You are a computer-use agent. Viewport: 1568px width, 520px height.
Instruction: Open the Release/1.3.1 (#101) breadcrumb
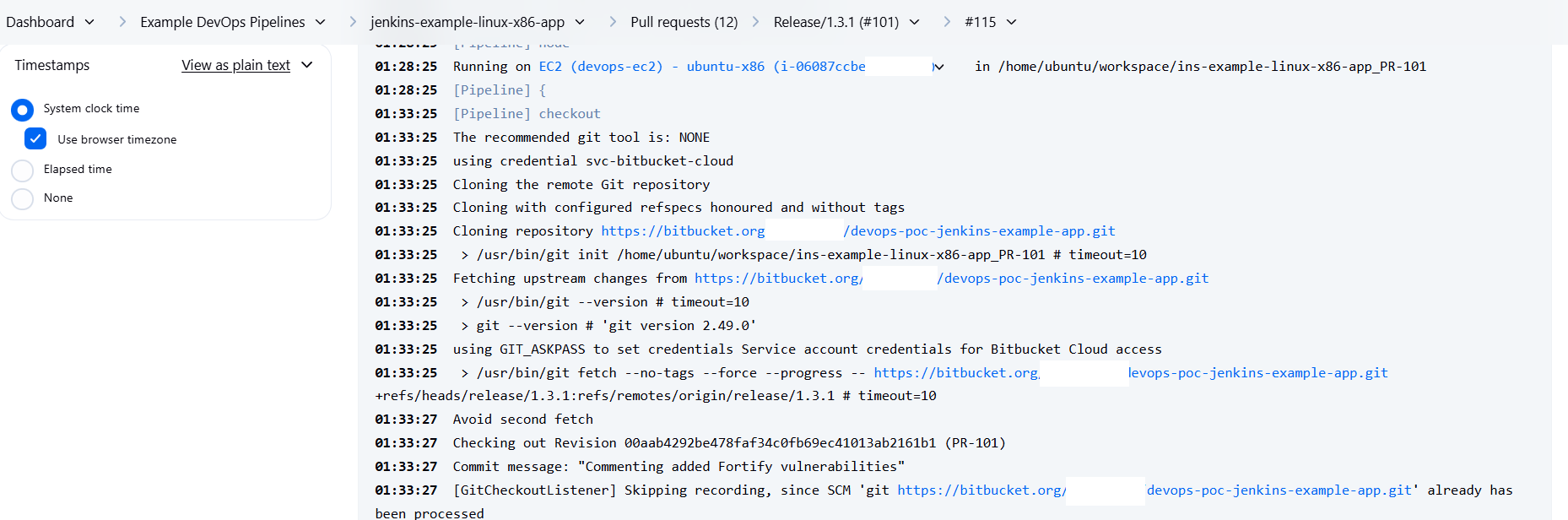point(835,22)
